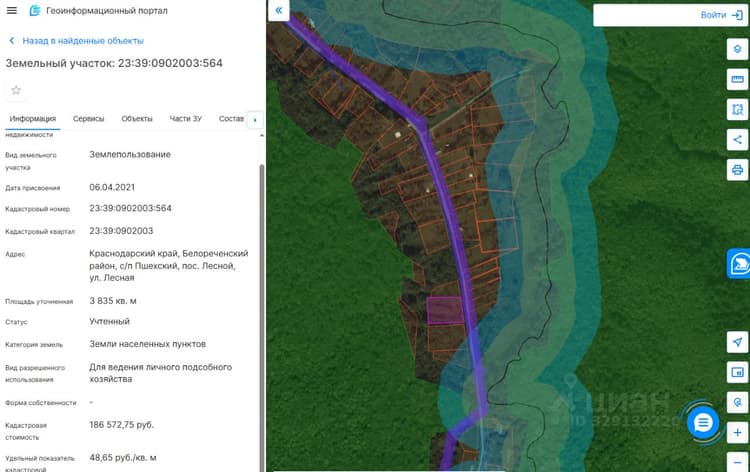Image resolution: width=750 pixels, height=472 pixels.
Task: Open the Части ЗУ tab
Action: coord(186,119)
